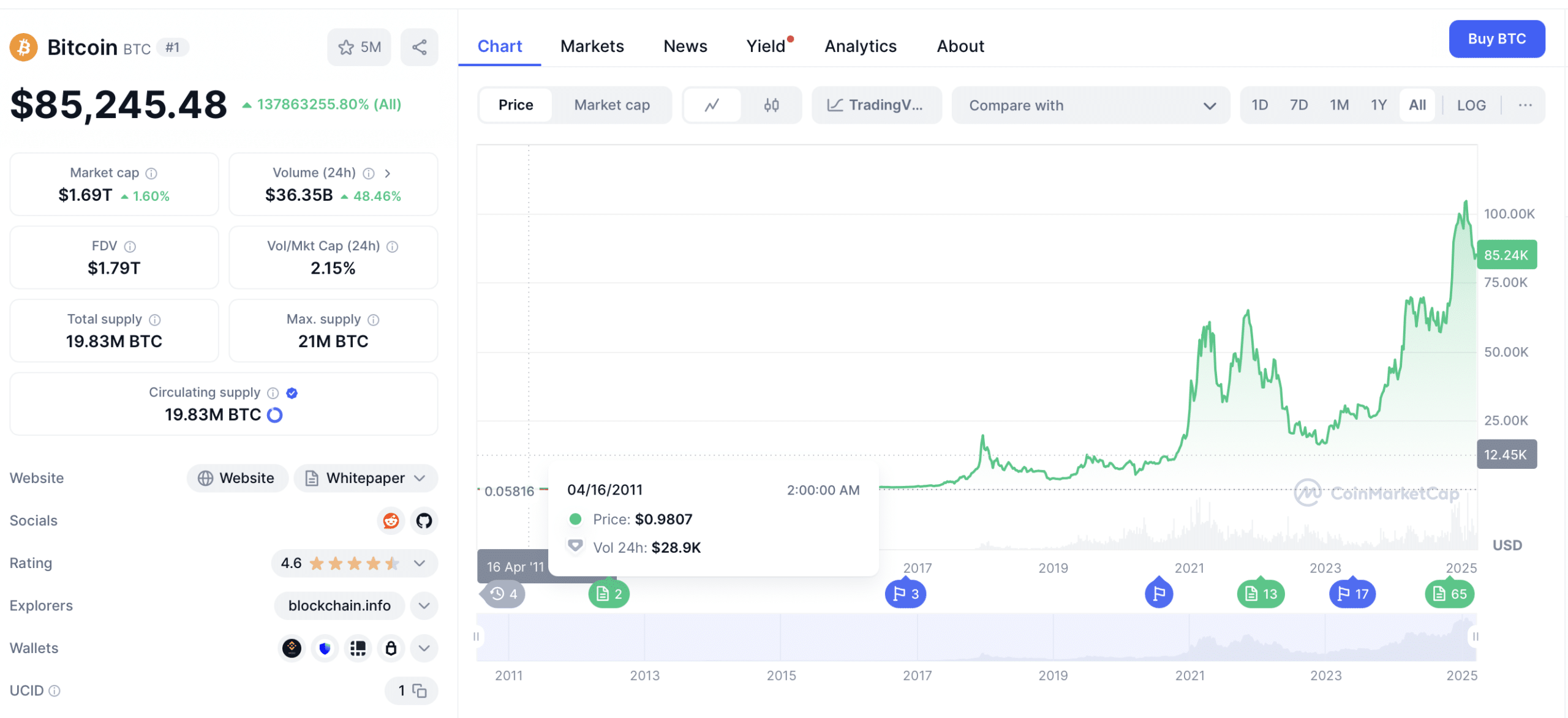Click circulating supply progress ring
1568x718 pixels.
275,415
